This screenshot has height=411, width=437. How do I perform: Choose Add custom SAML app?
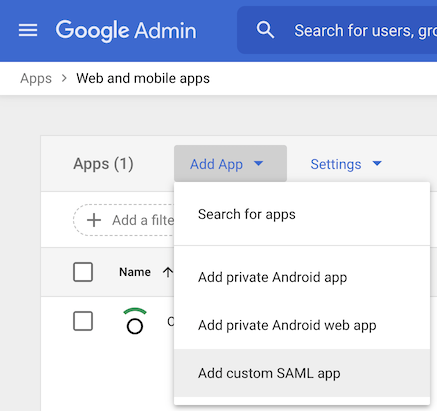click(x=302, y=373)
